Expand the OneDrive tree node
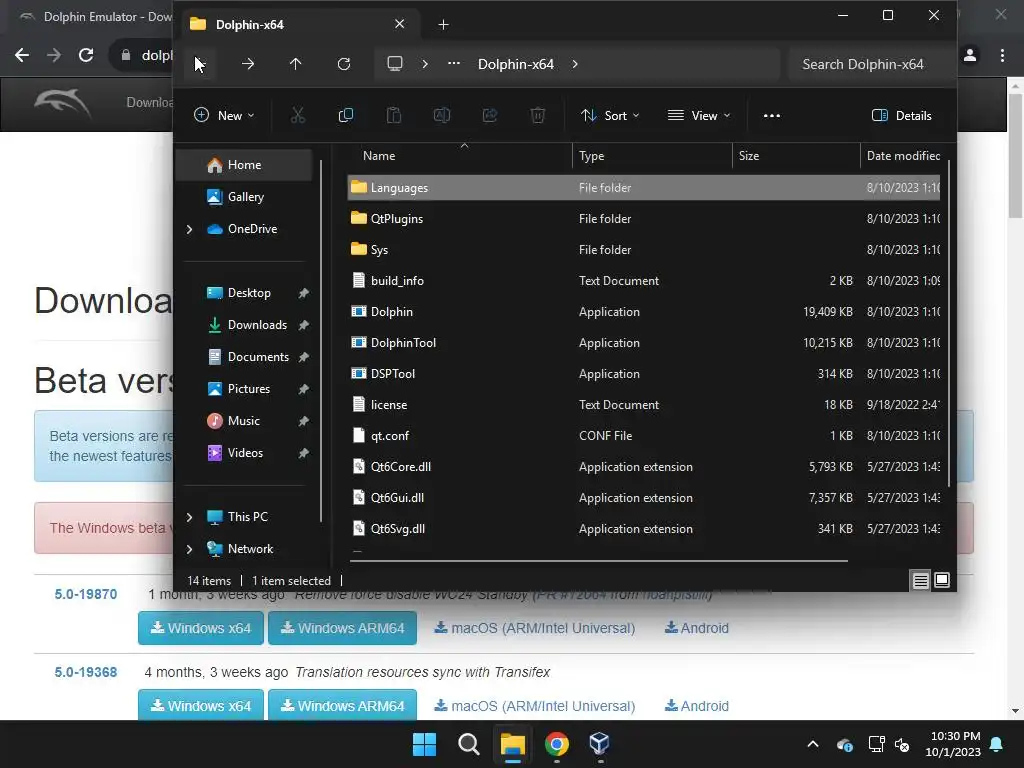The image size is (1024, 768). [189, 229]
